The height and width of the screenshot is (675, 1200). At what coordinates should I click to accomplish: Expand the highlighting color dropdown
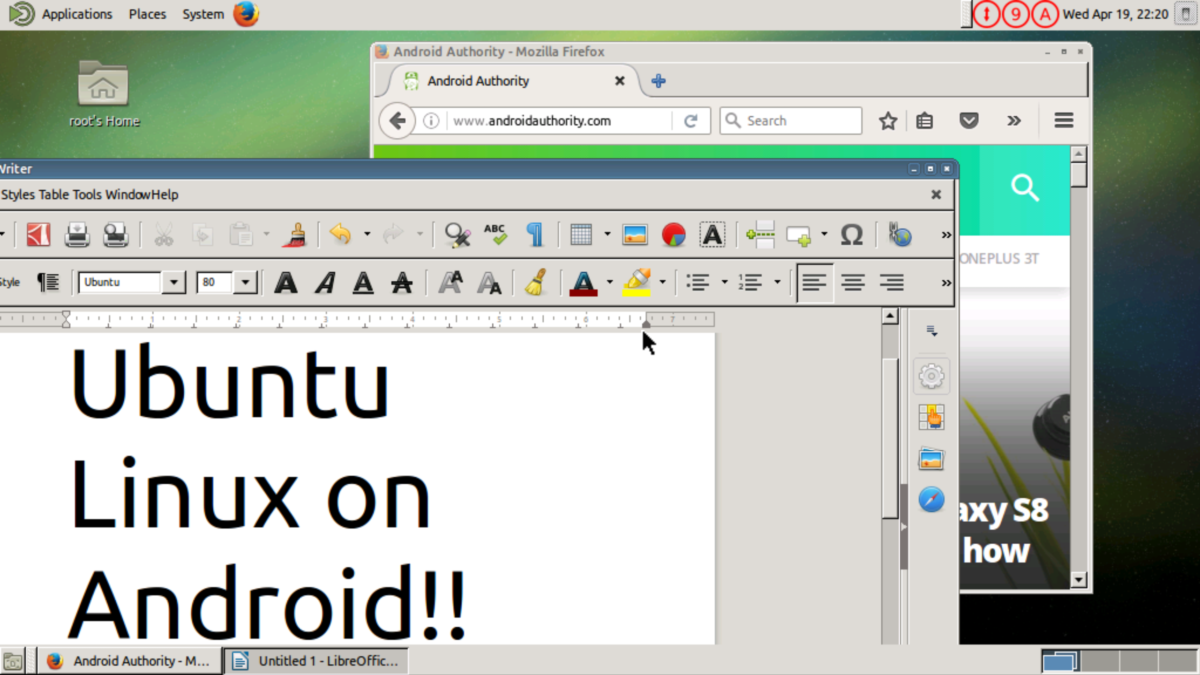(662, 282)
